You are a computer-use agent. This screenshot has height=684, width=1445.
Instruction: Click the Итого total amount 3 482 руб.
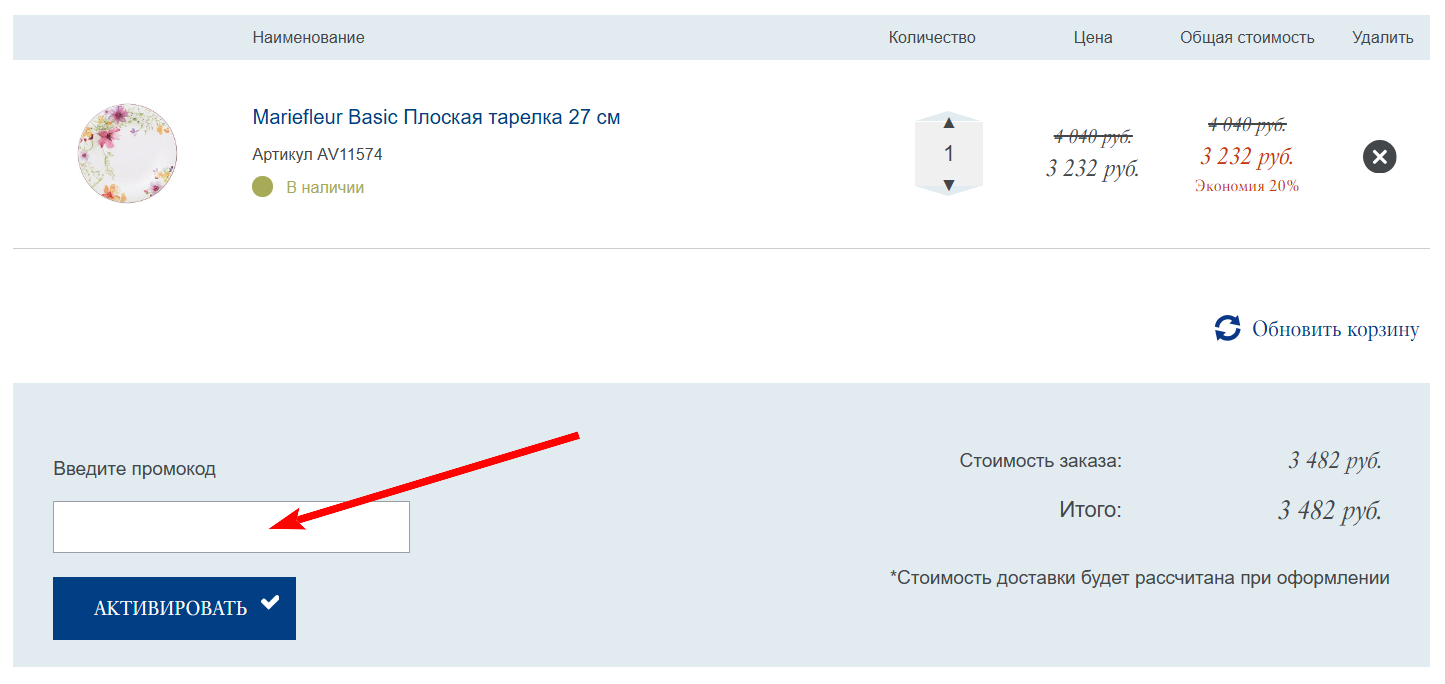coord(1329,511)
